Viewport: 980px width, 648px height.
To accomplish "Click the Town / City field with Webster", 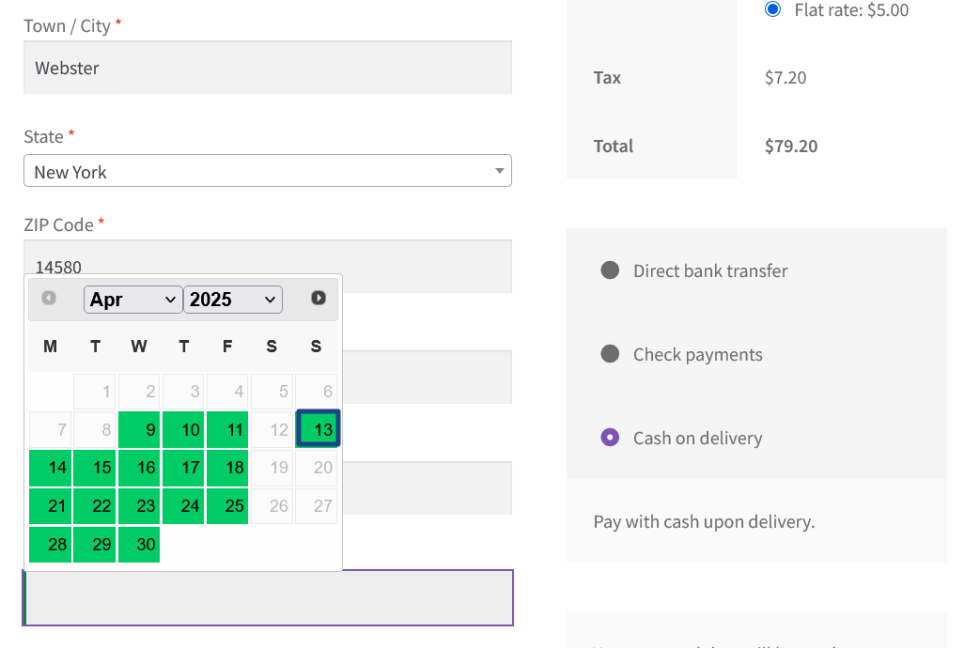I will (267, 68).
